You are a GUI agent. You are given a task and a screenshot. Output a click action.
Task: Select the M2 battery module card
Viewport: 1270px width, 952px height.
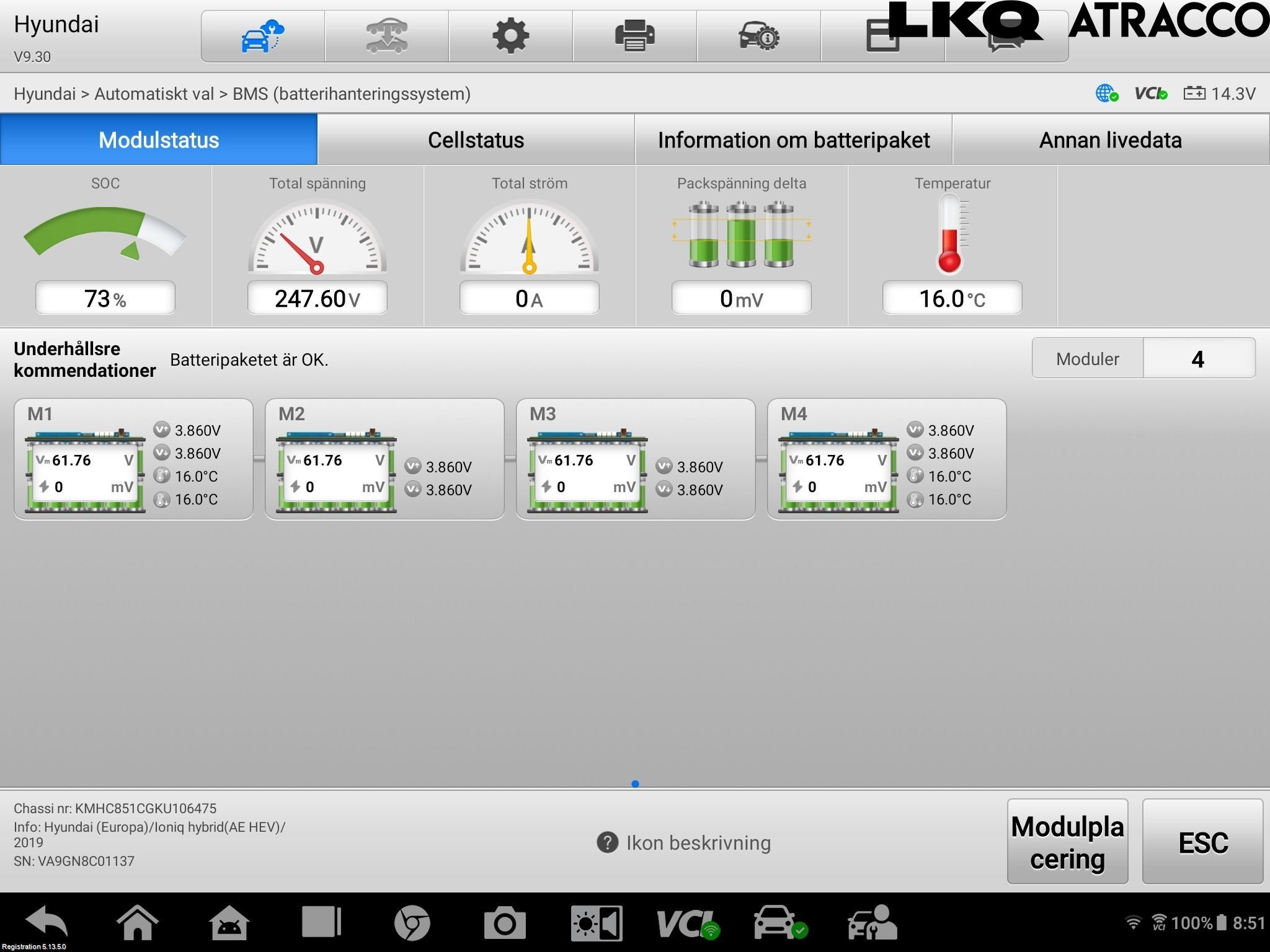[384, 459]
